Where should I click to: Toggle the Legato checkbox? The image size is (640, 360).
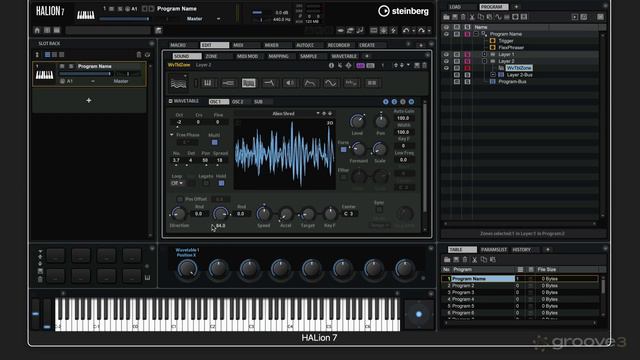[x=206, y=183]
